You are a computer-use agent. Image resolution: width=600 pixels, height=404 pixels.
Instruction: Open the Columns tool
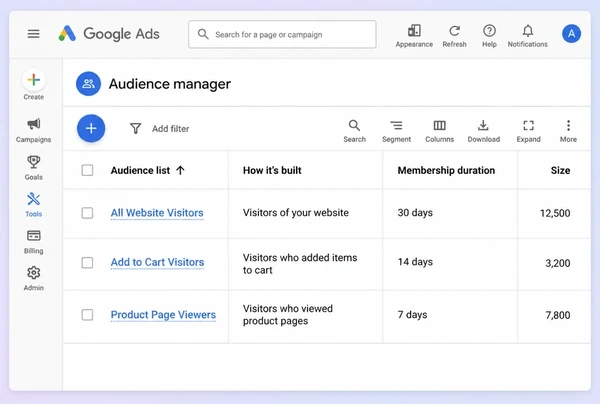tap(439, 131)
